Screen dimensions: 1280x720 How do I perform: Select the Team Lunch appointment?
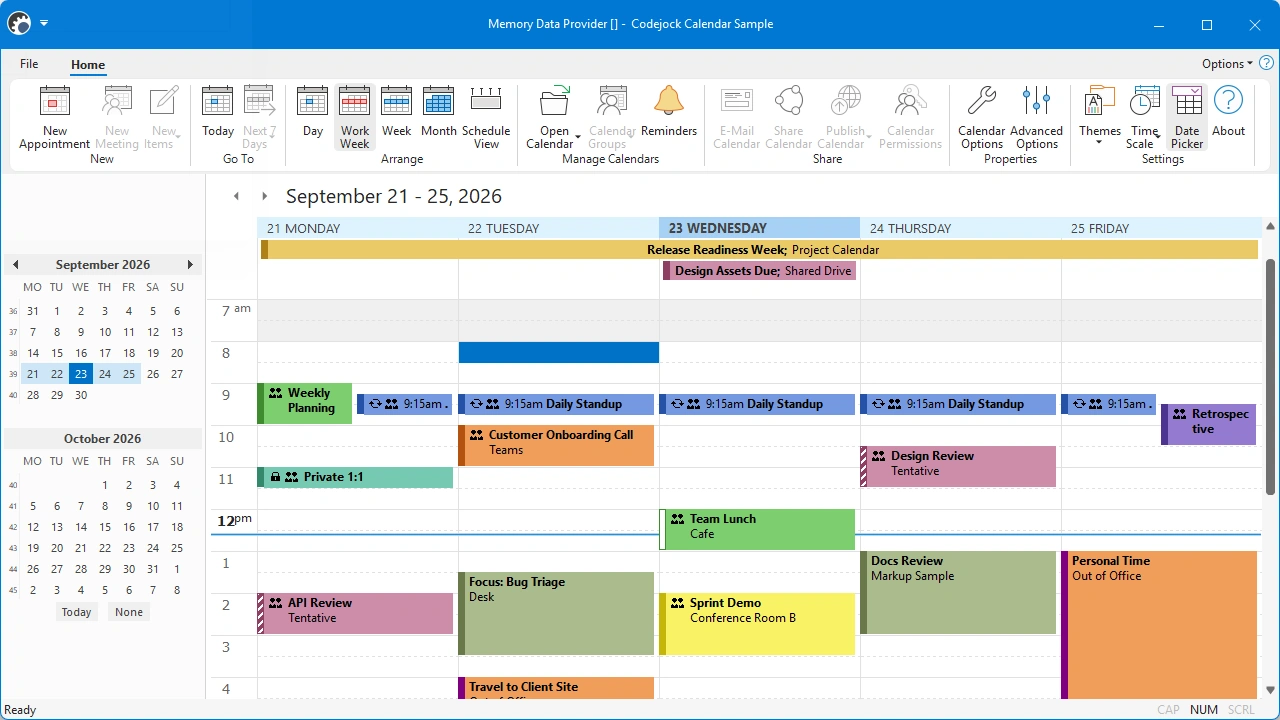pyautogui.click(x=758, y=529)
